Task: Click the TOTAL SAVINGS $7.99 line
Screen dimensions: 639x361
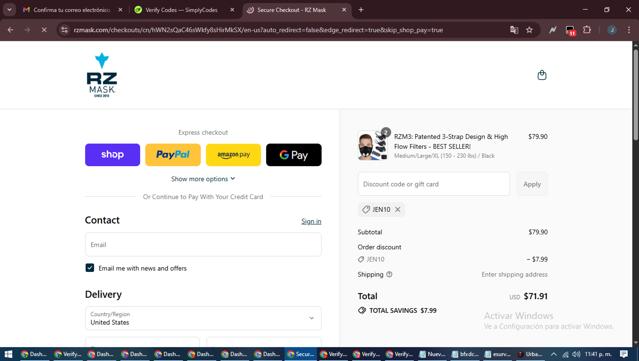Action: [x=397, y=310]
